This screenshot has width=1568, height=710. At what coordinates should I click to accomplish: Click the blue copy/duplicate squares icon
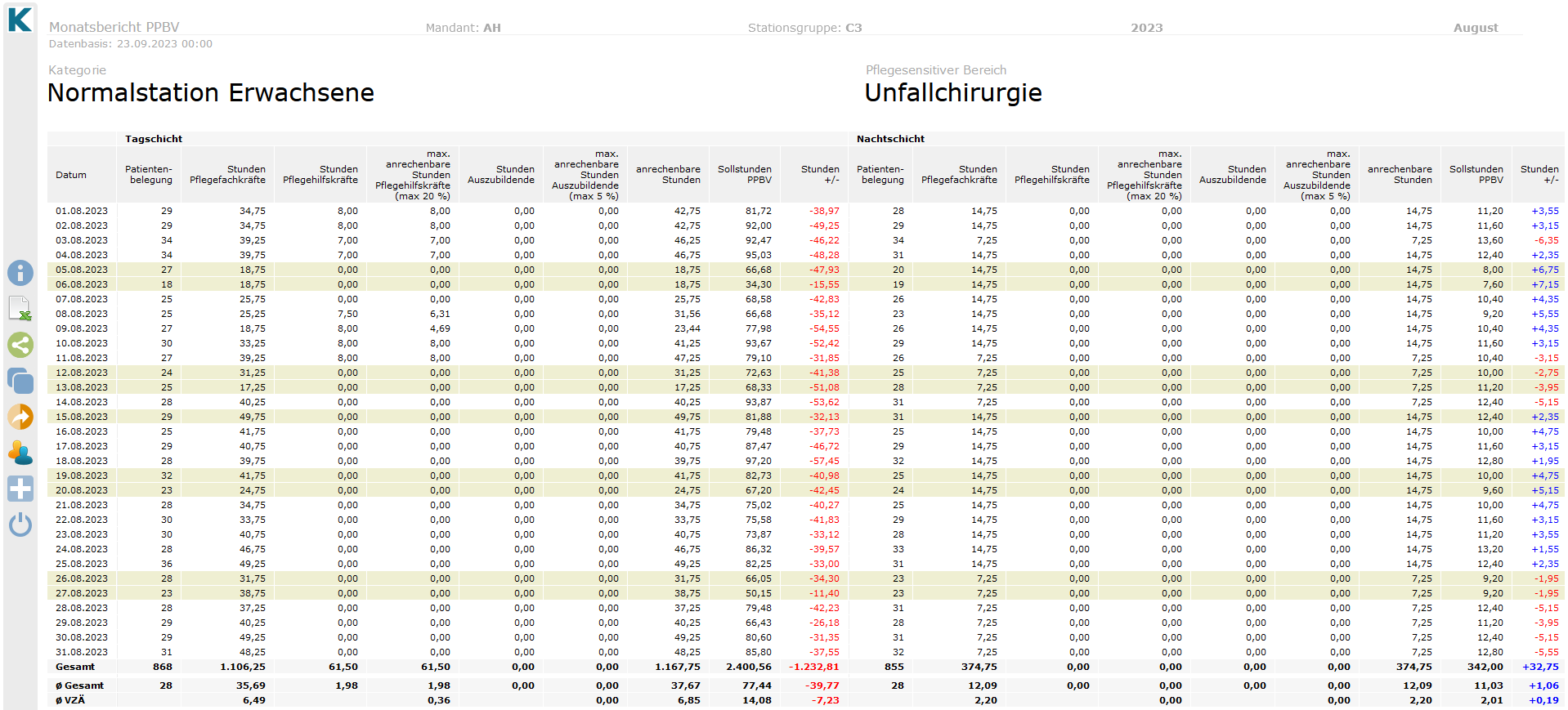click(20, 381)
